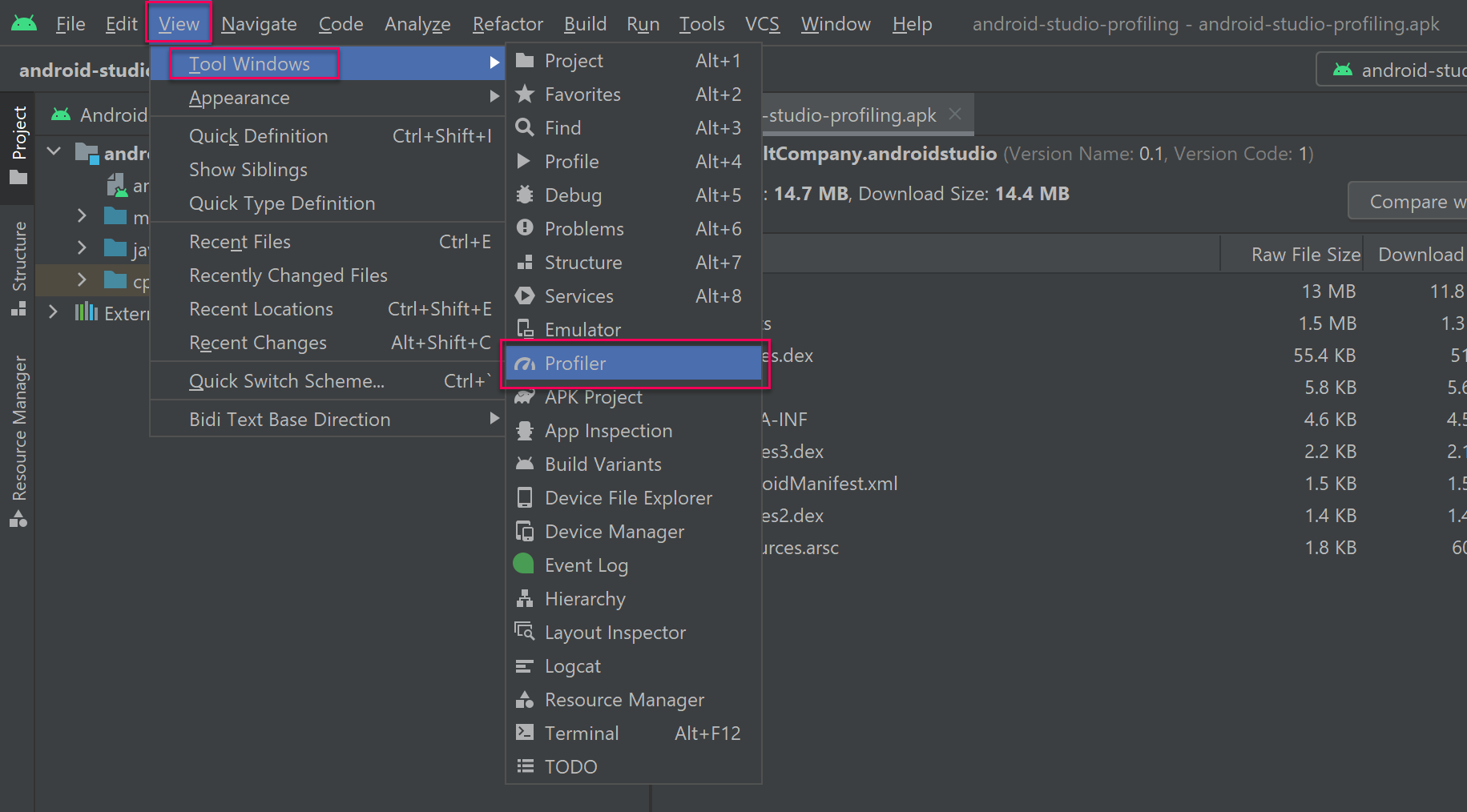Click the Event Log green icon

(524, 565)
